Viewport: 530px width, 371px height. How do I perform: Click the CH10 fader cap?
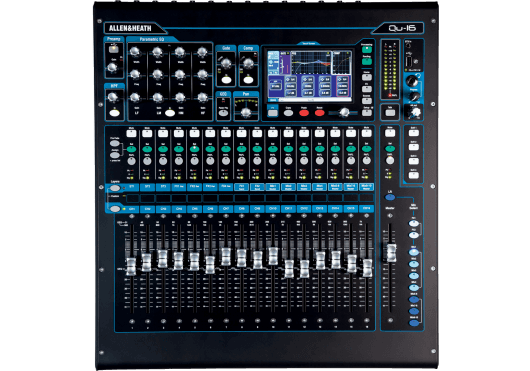(272, 256)
